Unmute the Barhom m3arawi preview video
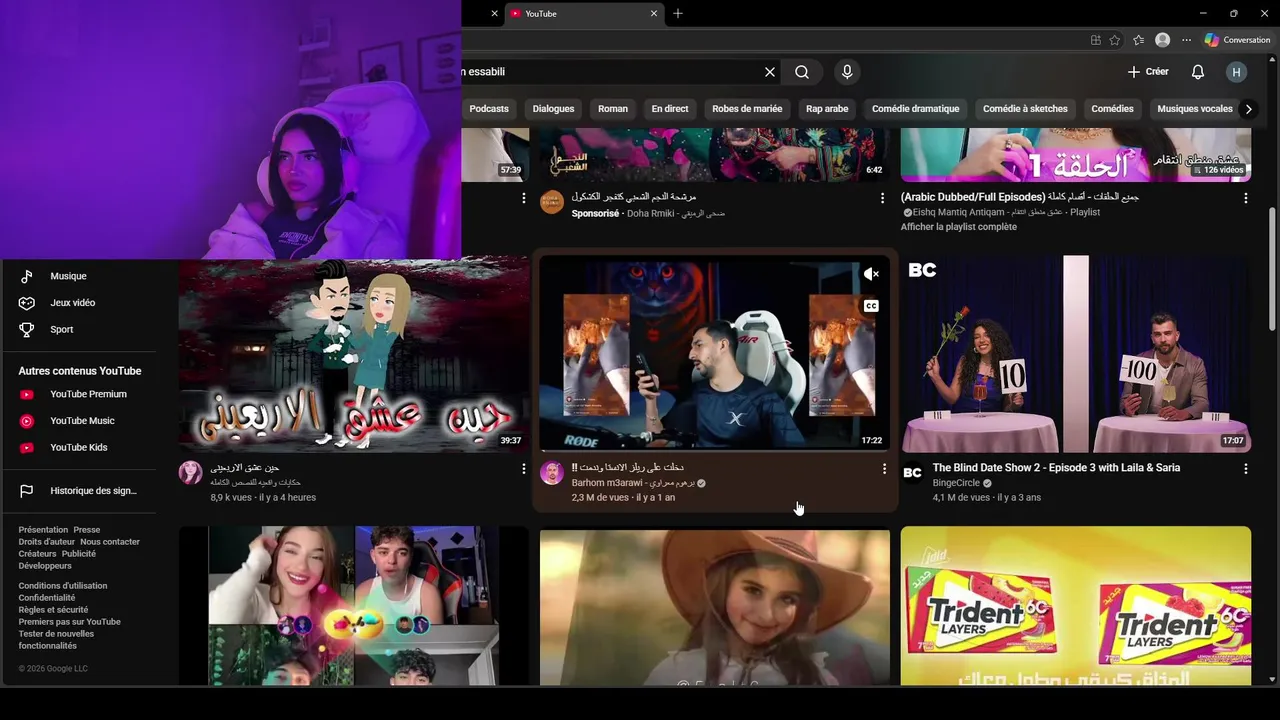The width and height of the screenshot is (1280, 720). click(x=871, y=274)
